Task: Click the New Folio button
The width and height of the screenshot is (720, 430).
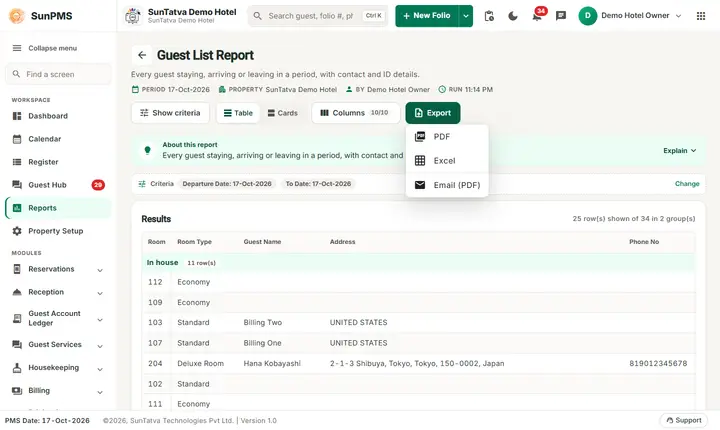Action: [427, 16]
